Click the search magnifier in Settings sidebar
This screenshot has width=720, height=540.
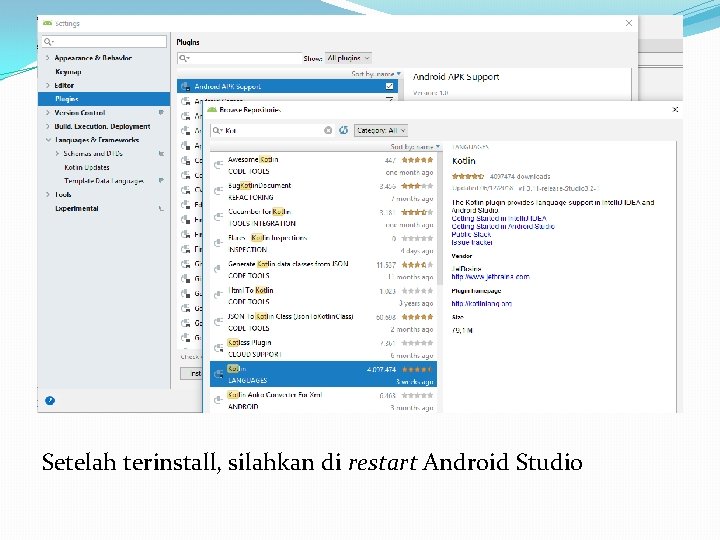(x=48, y=42)
